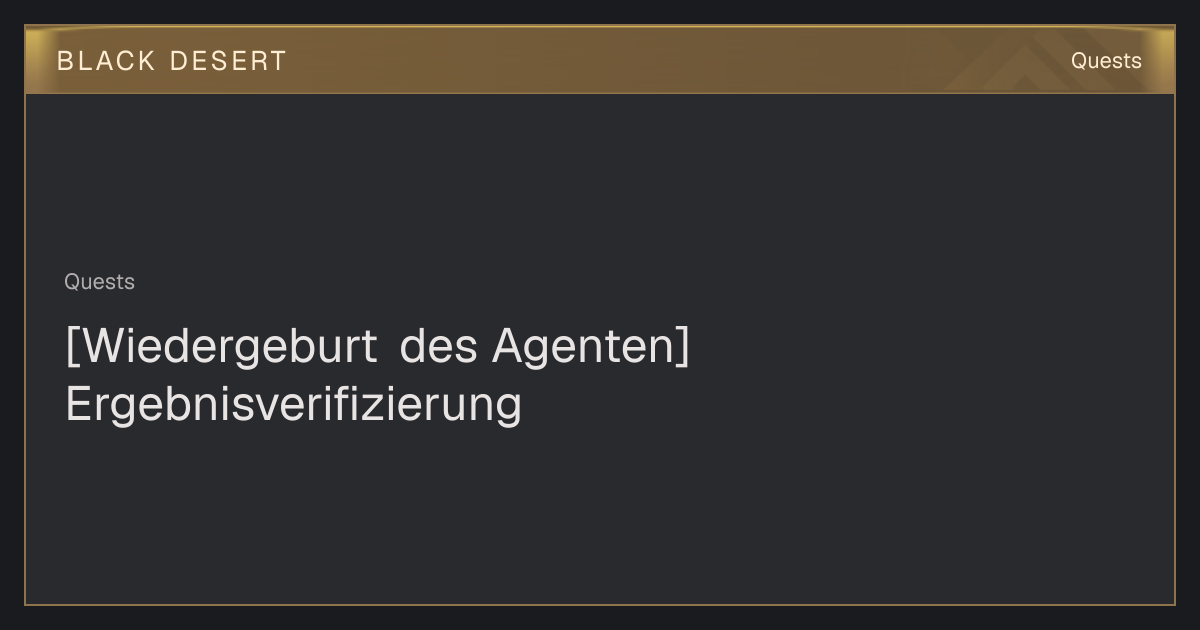Click the BLACK DESERT logo text
The height and width of the screenshot is (630, 1200).
[172, 61]
